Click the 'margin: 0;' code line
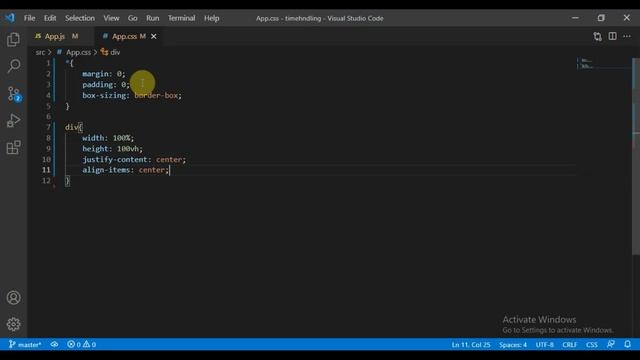This screenshot has height=360, width=640. tap(104, 74)
